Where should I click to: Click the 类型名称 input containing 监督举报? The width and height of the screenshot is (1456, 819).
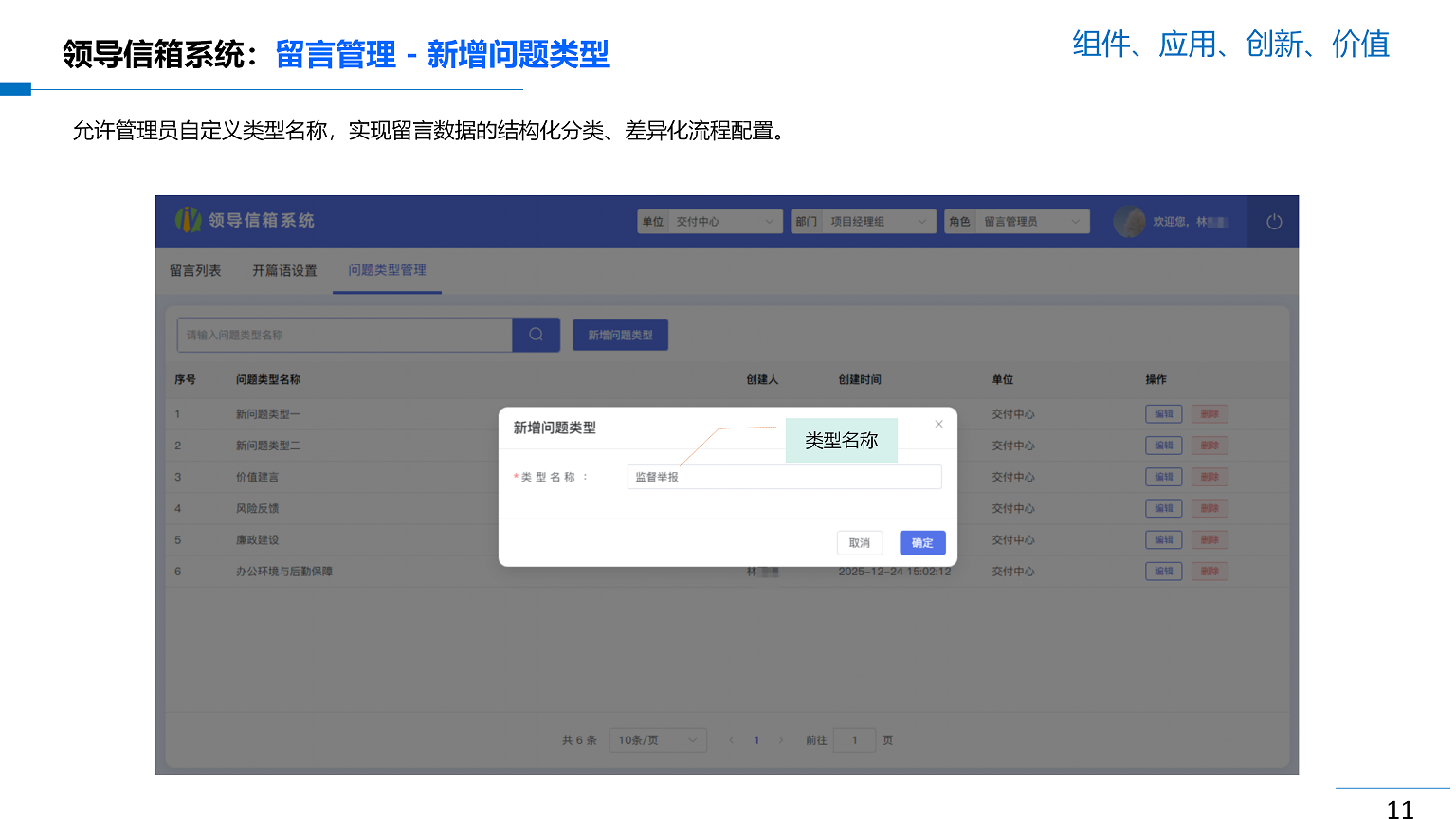(784, 476)
